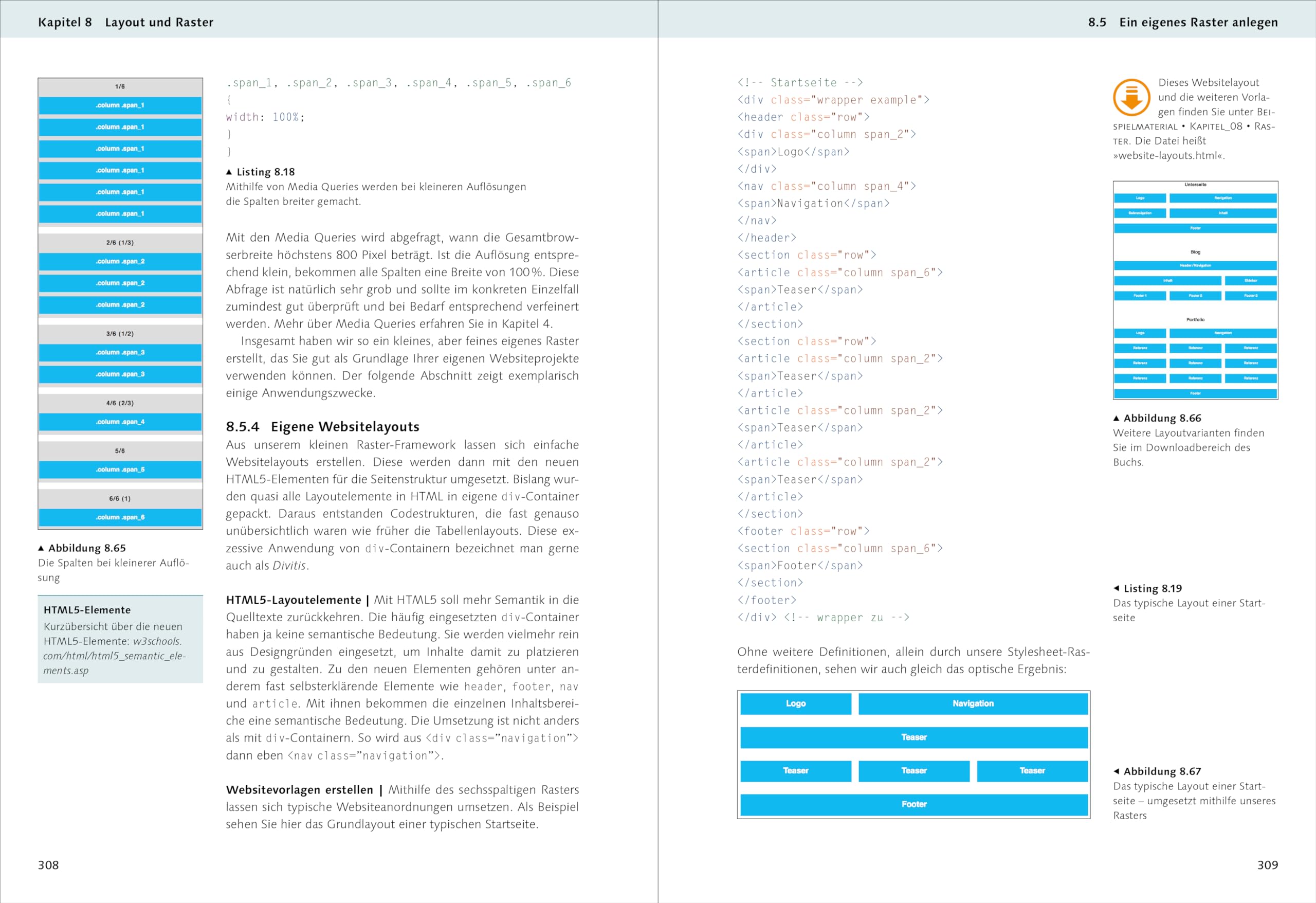This screenshot has width=1316, height=903.
Task: Click the Navigation block in Abbildung 8.67
Action: (x=973, y=703)
